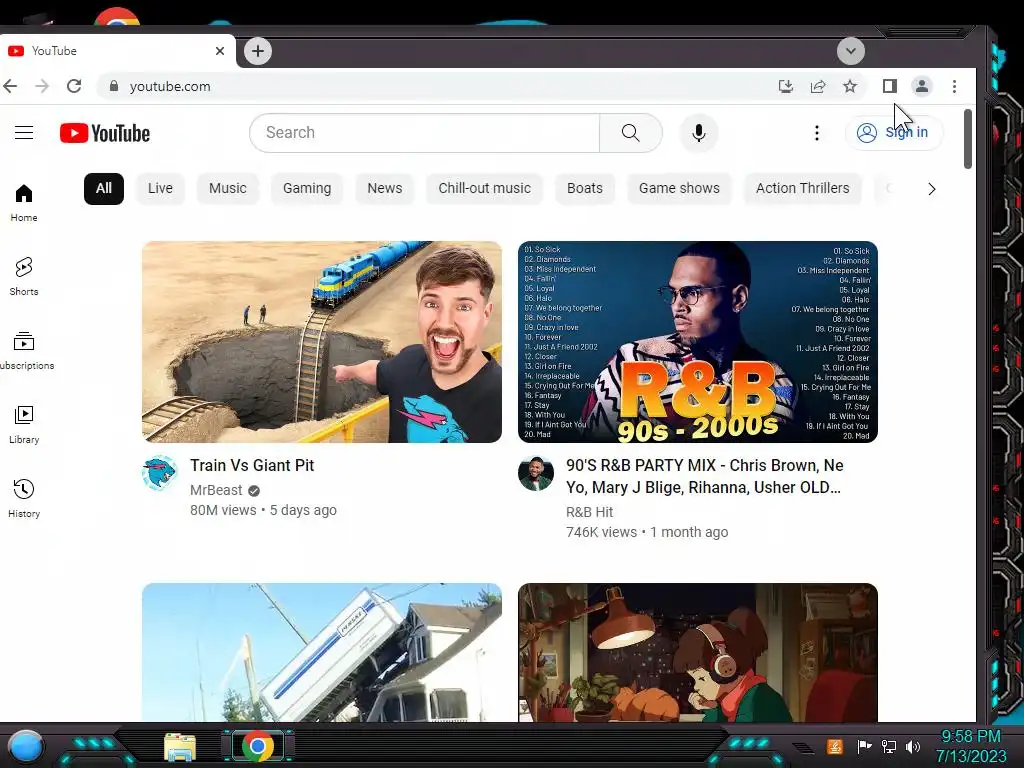Open R&B Hit channel avatar
1024x768 pixels.
536,473
